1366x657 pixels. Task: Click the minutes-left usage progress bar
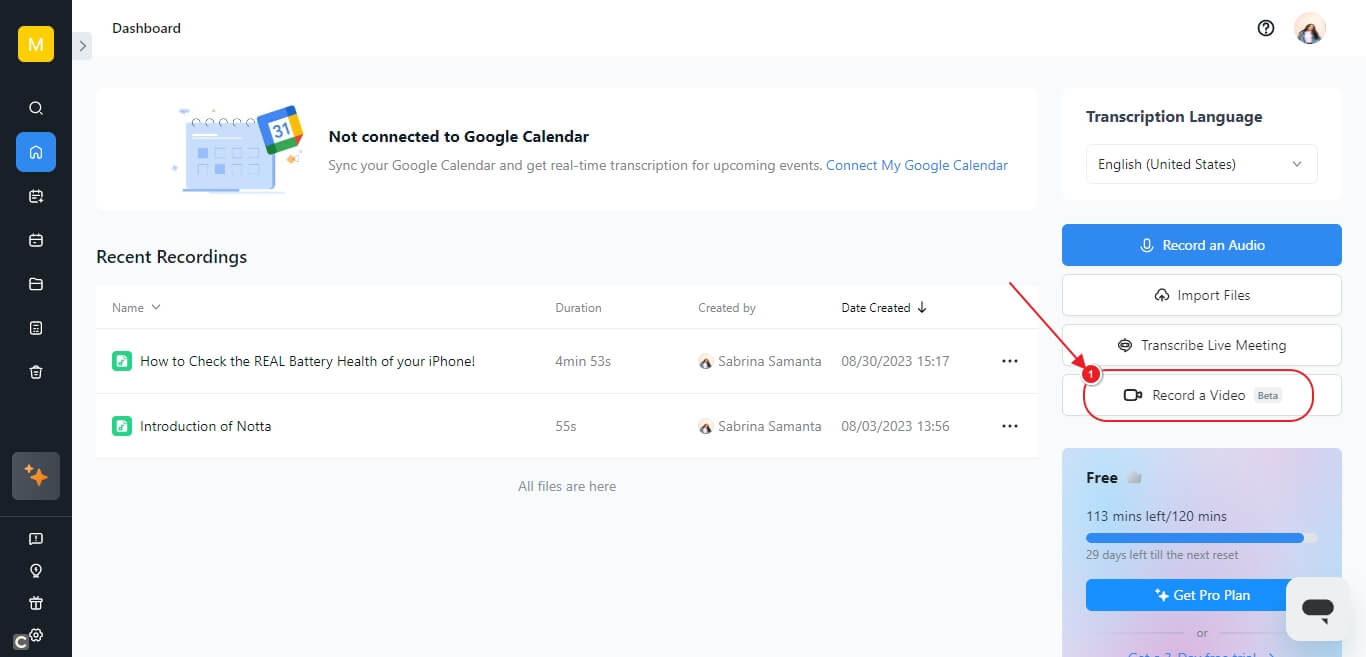point(1202,538)
